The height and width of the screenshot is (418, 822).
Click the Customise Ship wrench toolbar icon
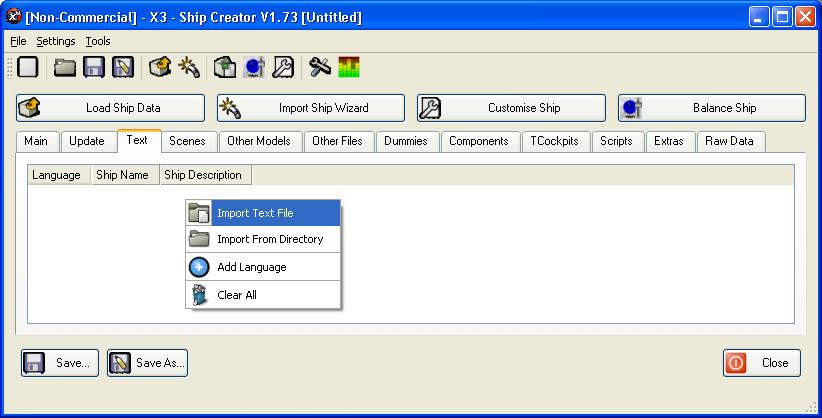pos(283,68)
